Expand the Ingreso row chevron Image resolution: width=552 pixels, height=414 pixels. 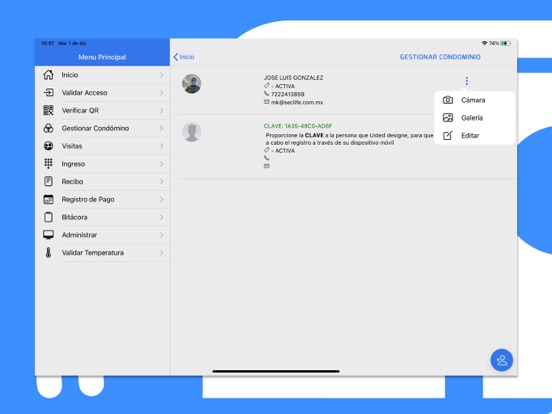pyautogui.click(x=161, y=164)
